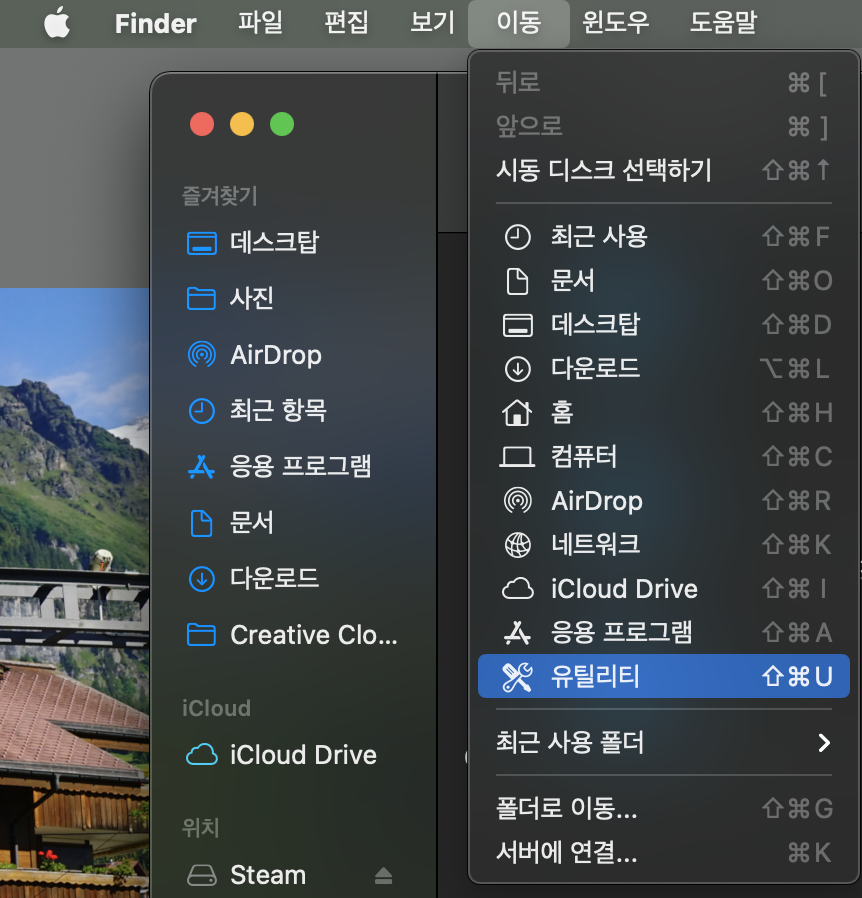Screen dimensions: 862x898
Task: Open the 윈도우 menu
Action: [615, 23]
